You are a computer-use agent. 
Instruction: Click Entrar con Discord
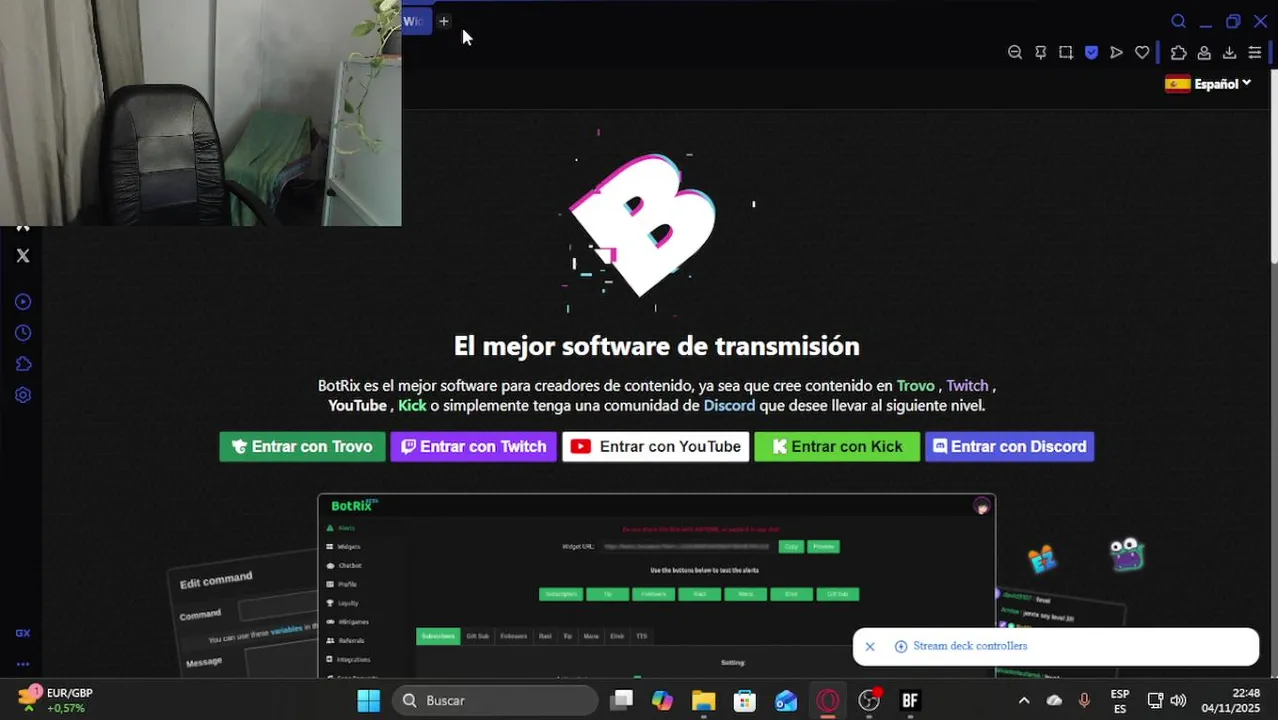pyautogui.click(x=1010, y=447)
